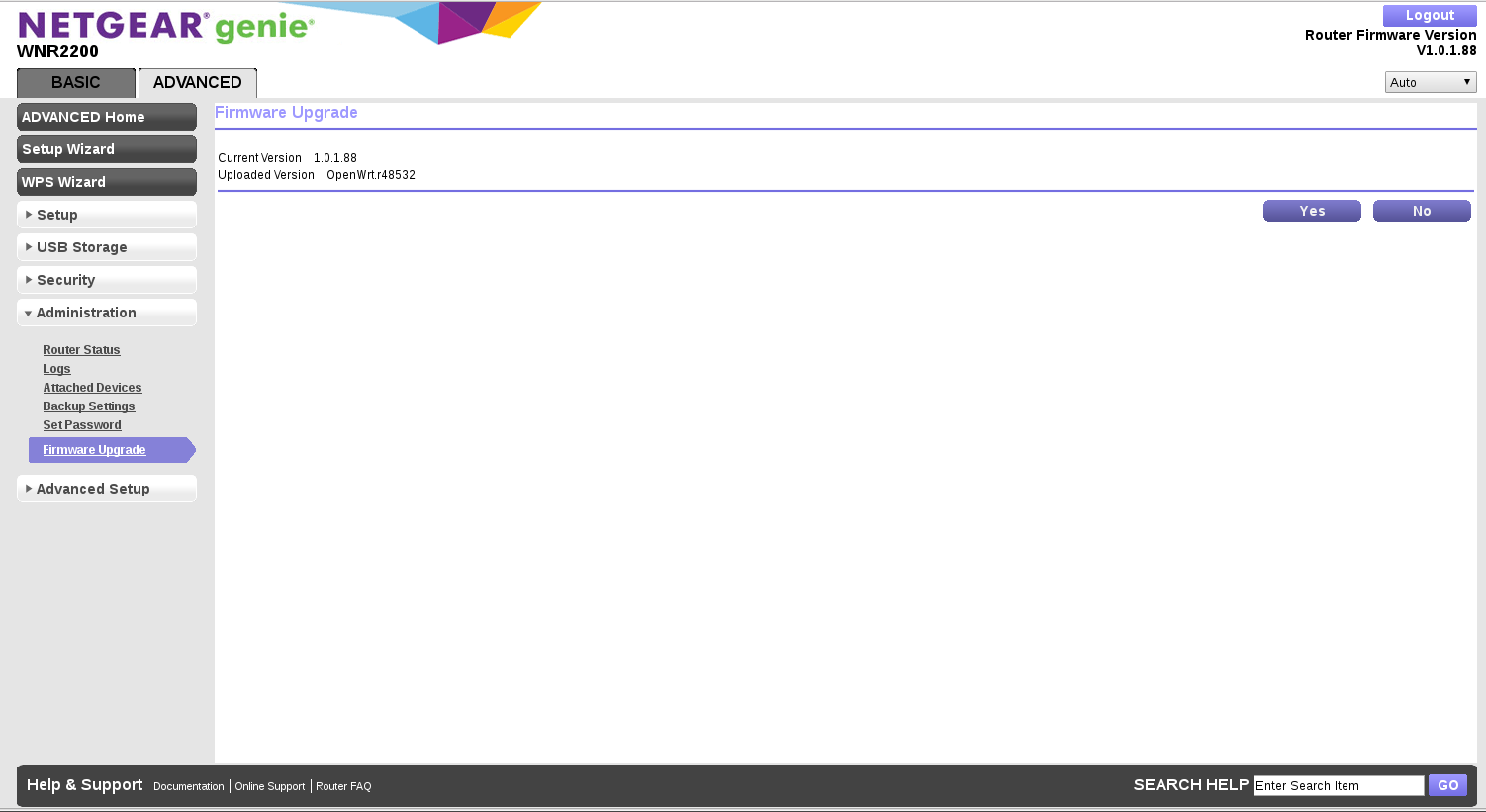Switch to the ADVANCED tab
Screen dimensions: 1486x812
(197, 83)
